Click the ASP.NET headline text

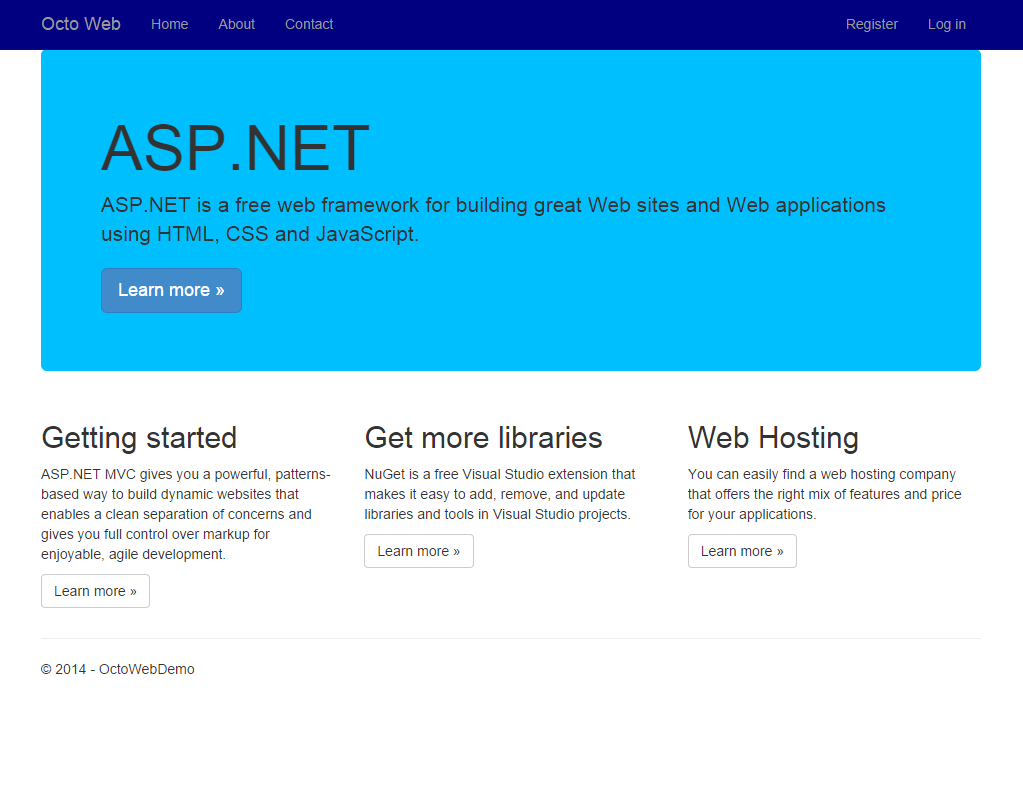tap(234, 148)
